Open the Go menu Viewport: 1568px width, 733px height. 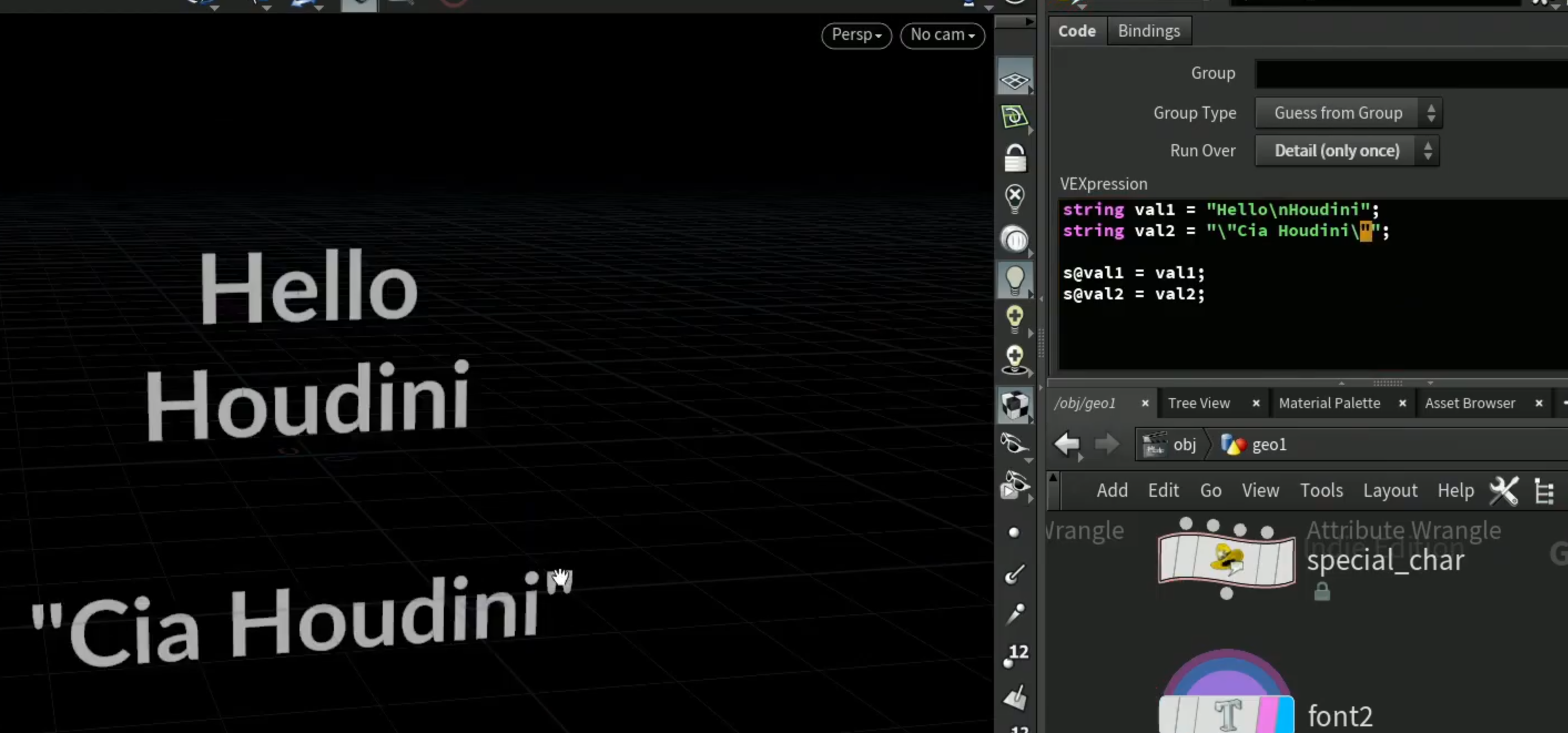tap(1210, 490)
